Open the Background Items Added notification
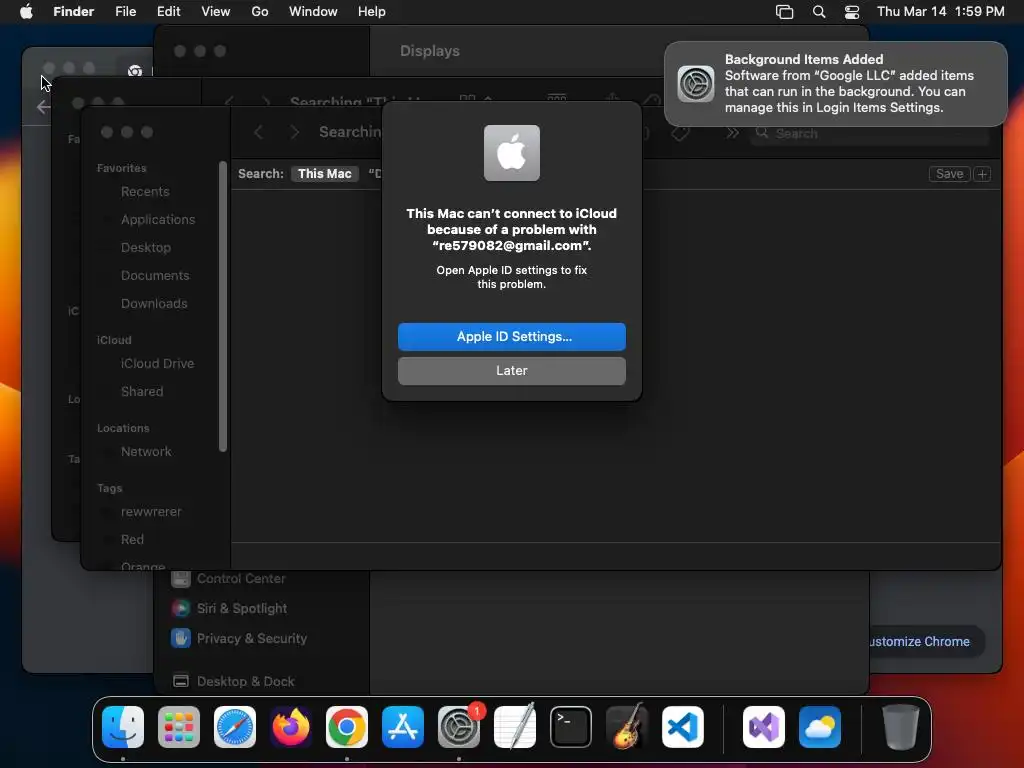The image size is (1024, 768). coord(835,84)
